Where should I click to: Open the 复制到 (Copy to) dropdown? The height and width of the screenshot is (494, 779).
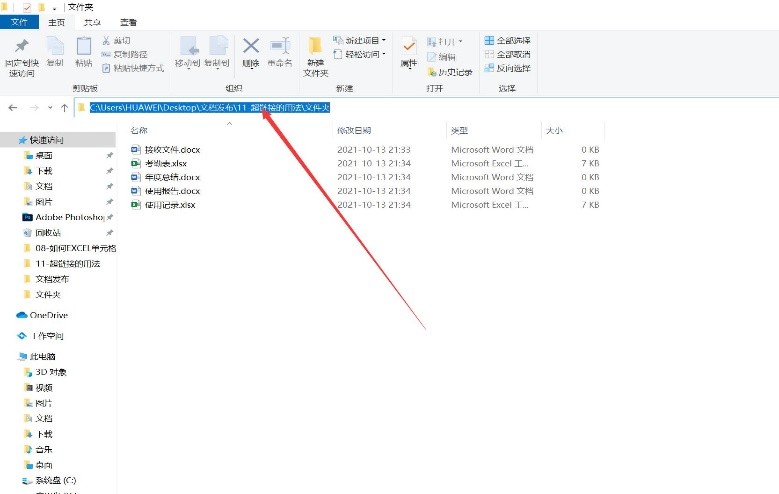coord(217,52)
